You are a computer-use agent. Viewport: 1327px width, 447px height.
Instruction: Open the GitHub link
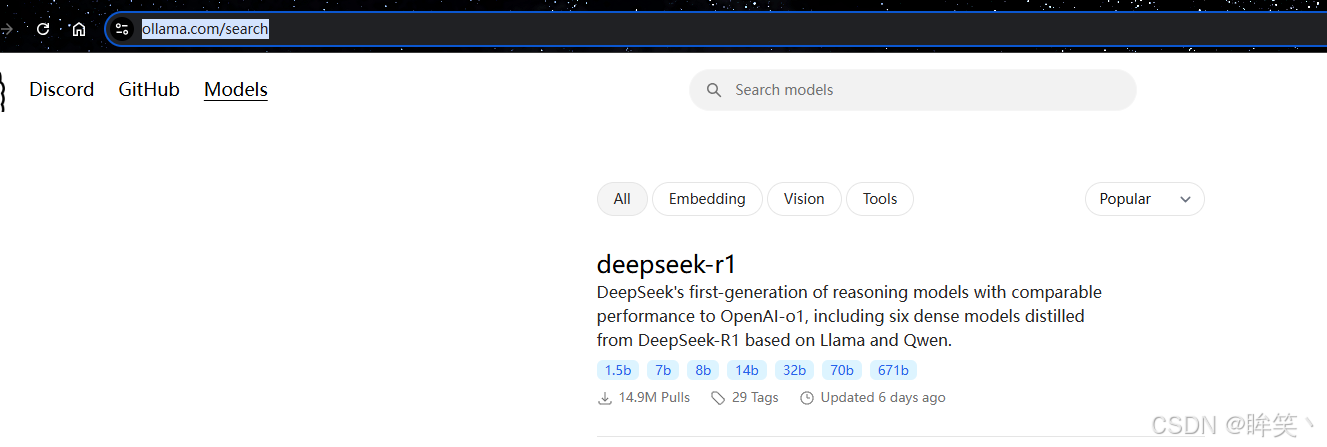[x=149, y=89]
